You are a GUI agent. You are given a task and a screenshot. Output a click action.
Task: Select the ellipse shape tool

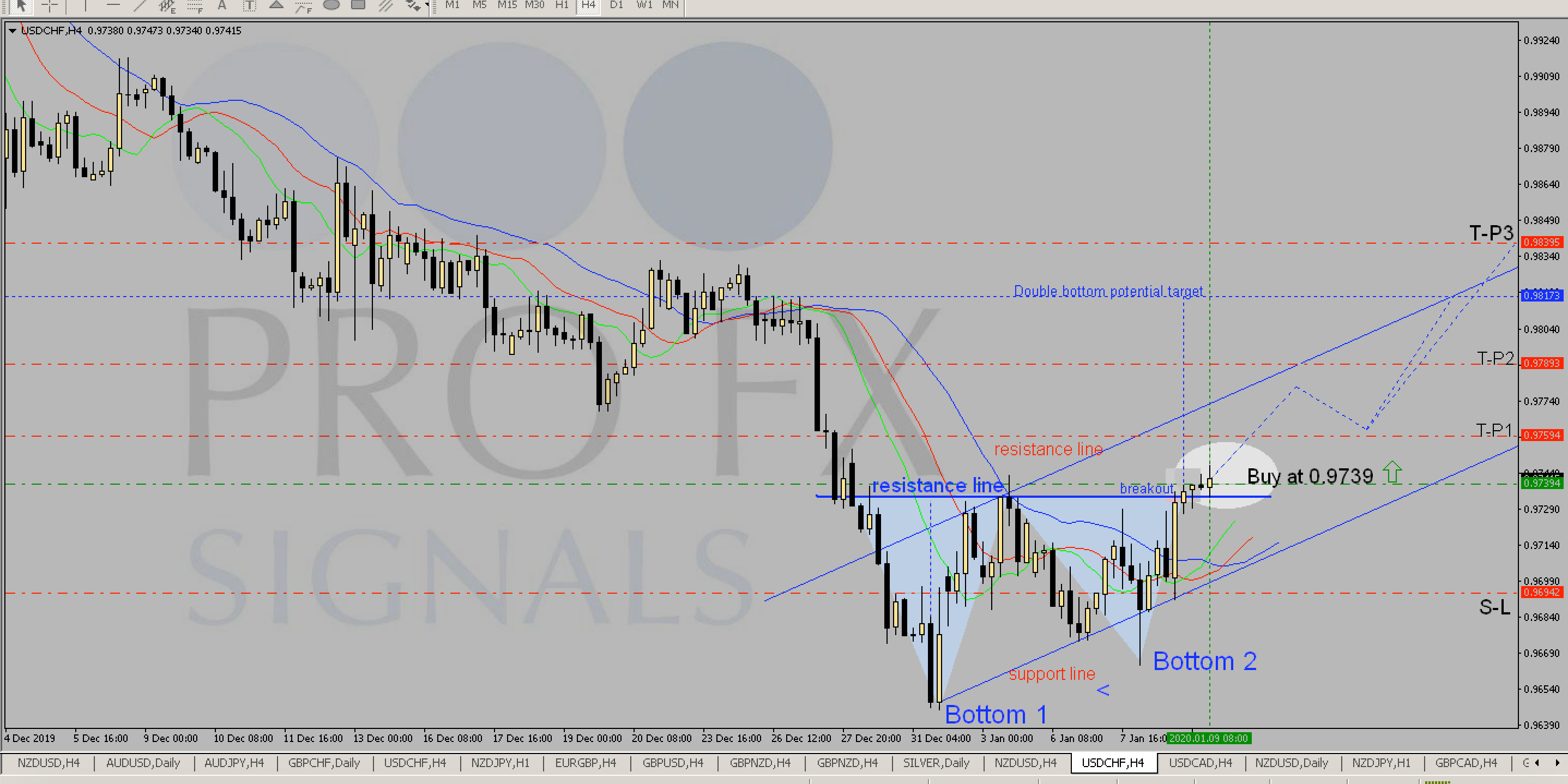[331, 5]
